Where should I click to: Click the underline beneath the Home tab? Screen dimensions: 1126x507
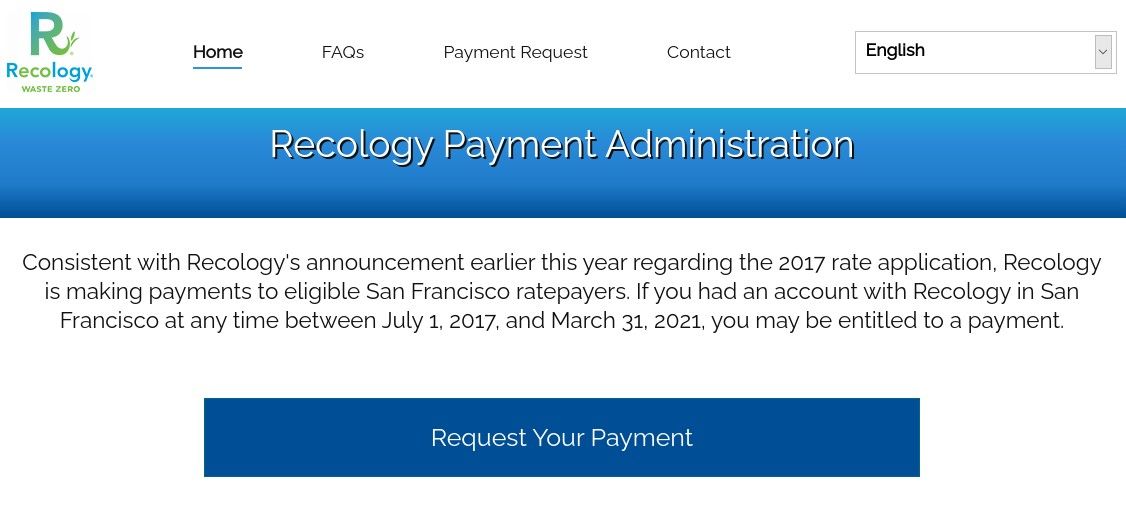pos(217,68)
